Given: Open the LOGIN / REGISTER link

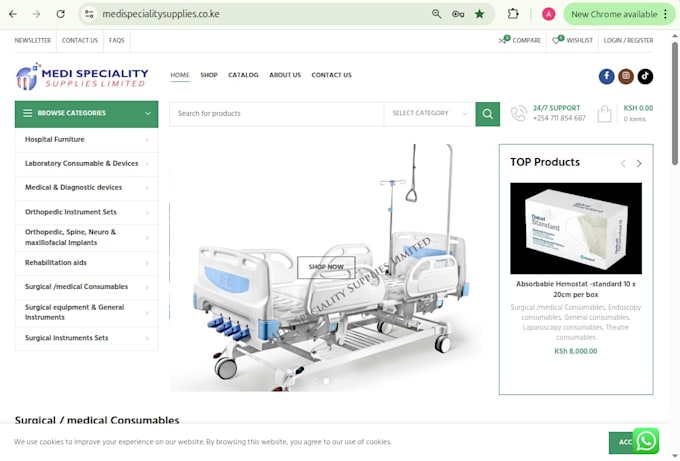Looking at the screenshot, I should click(x=628, y=40).
